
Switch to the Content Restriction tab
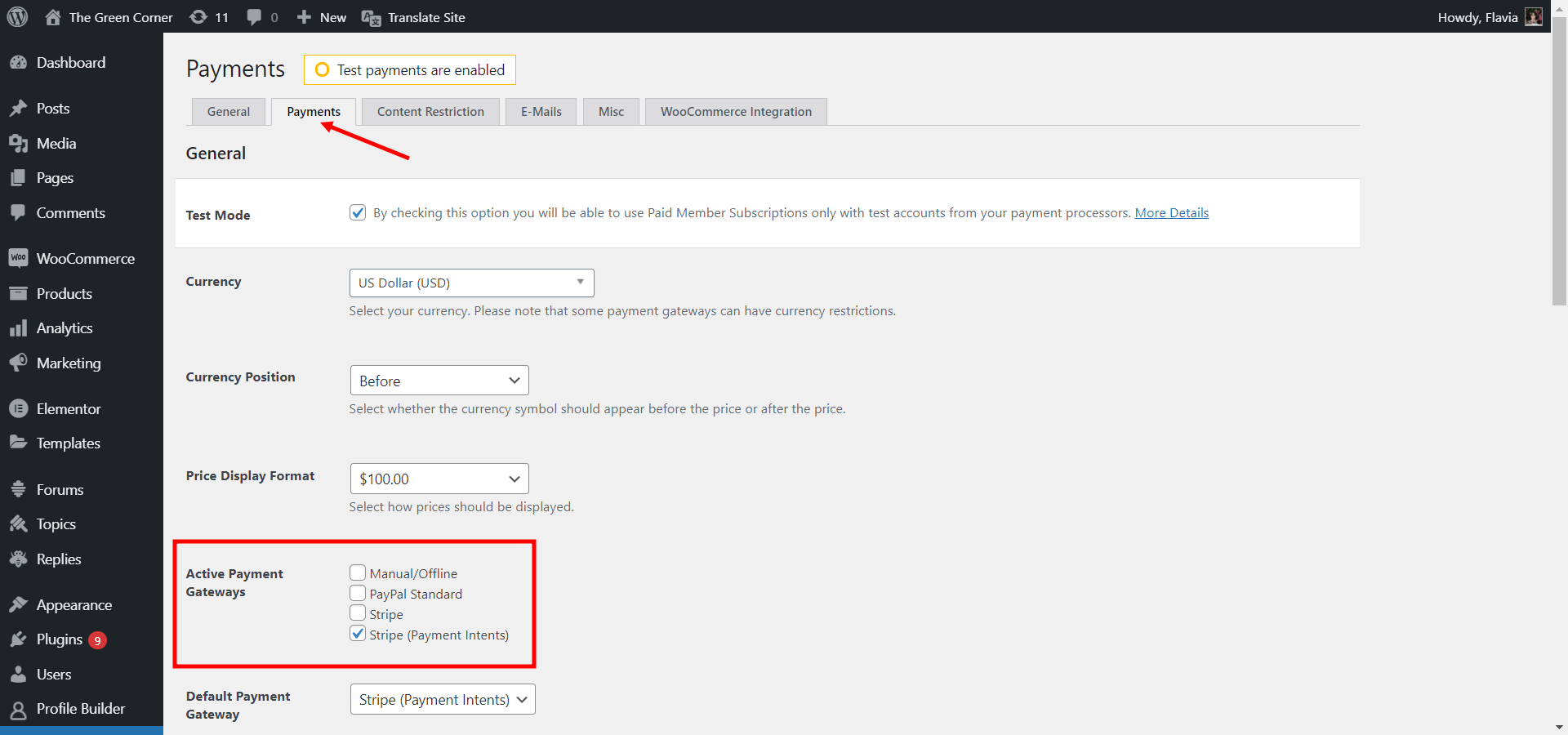point(430,112)
